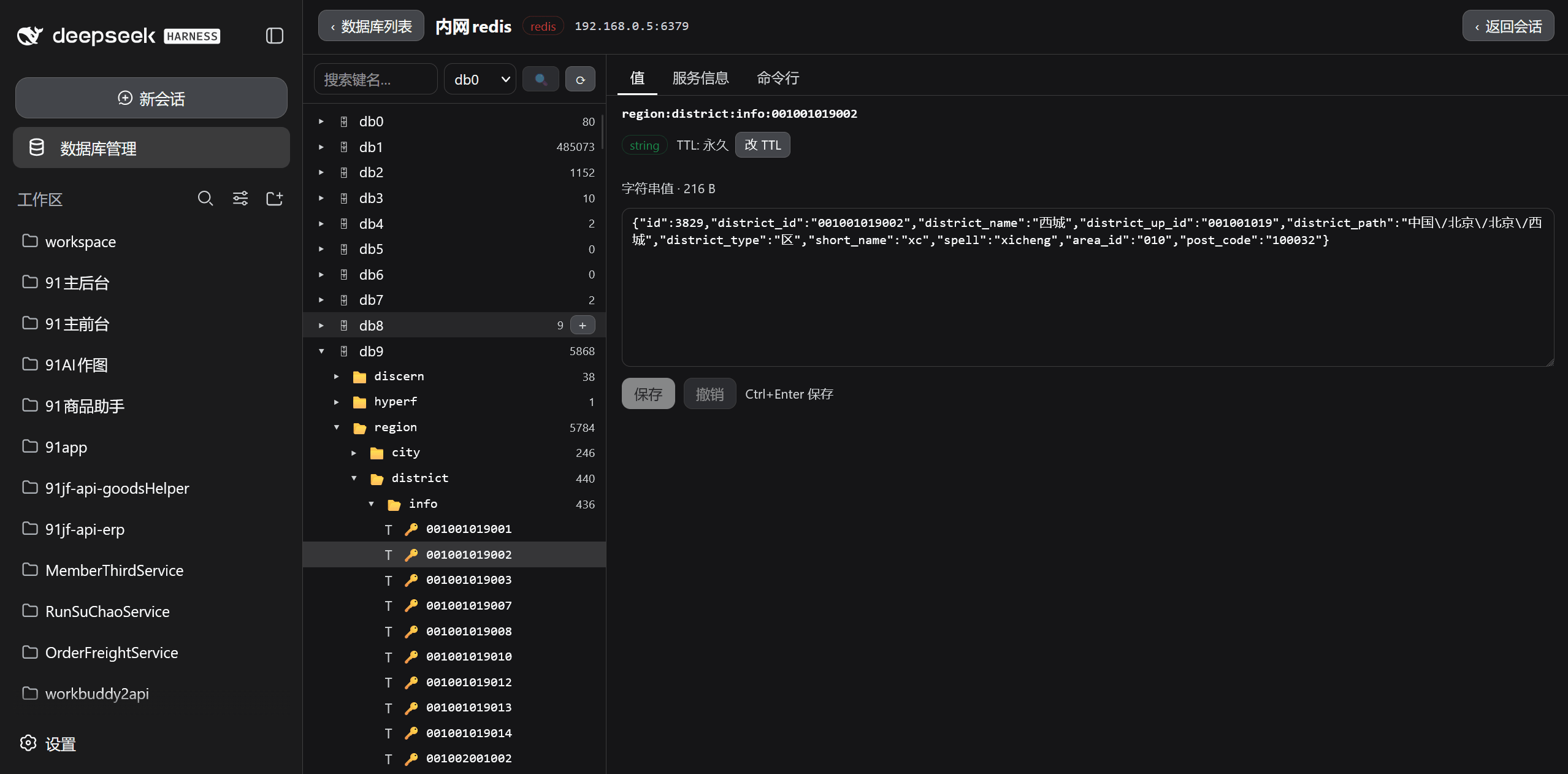Click the 数据库管理 database icon
The image size is (1568, 774).
coord(37,147)
